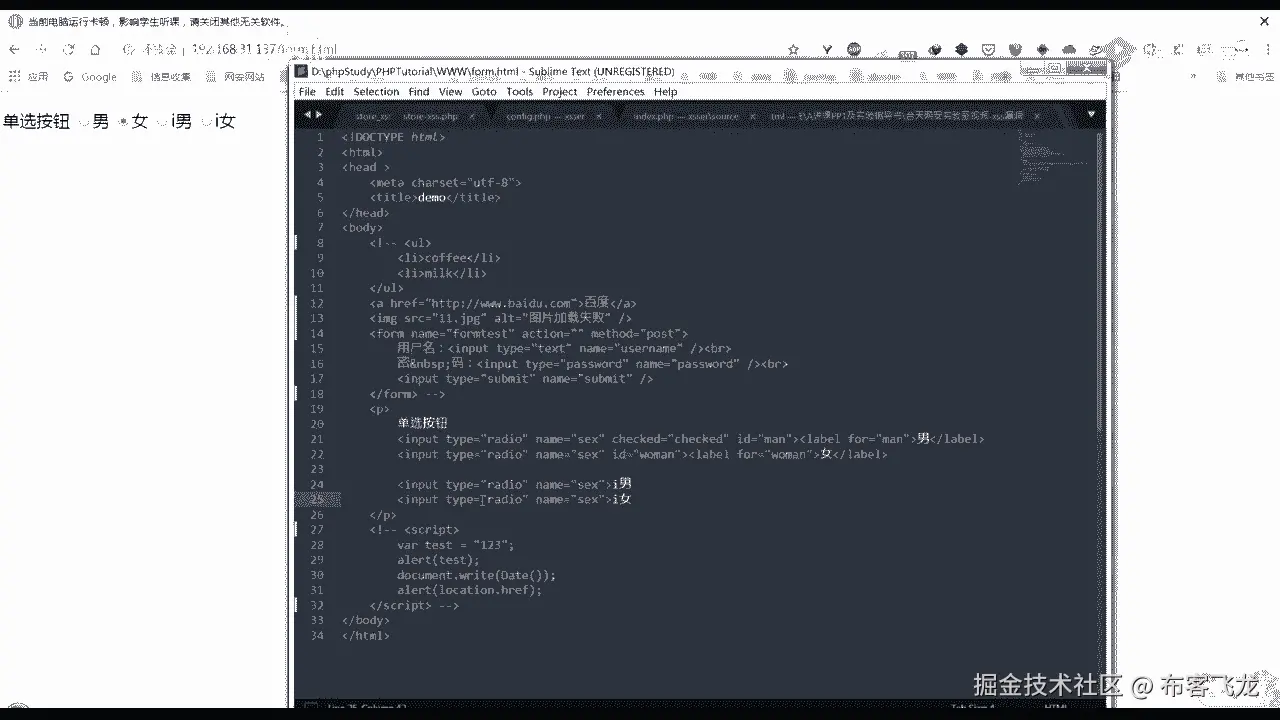Image resolution: width=1280 pixels, height=720 pixels.
Task: Open the tab list dropdown arrow
Action: [1091, 116]
